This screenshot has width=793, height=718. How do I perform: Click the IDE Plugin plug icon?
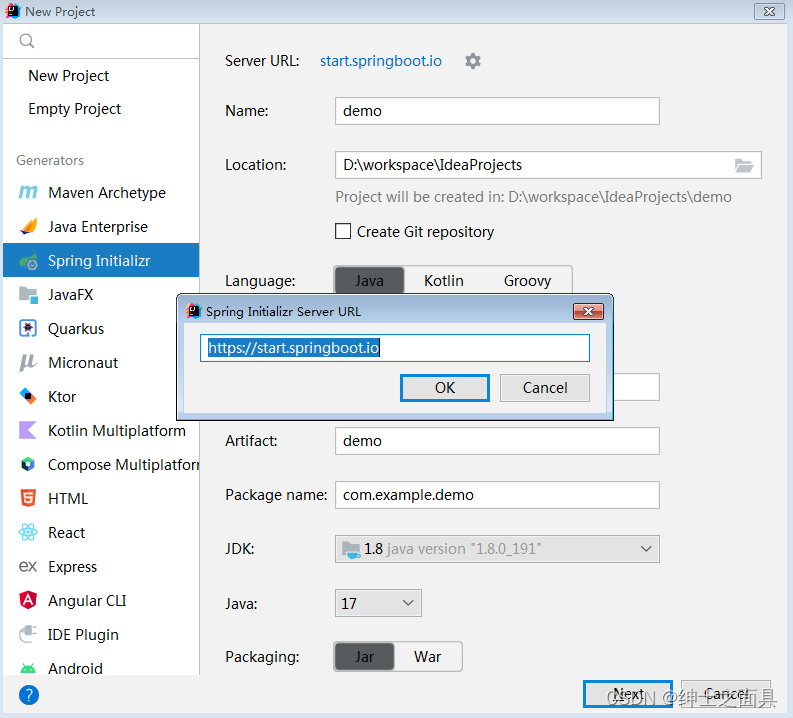click(28, 634)
